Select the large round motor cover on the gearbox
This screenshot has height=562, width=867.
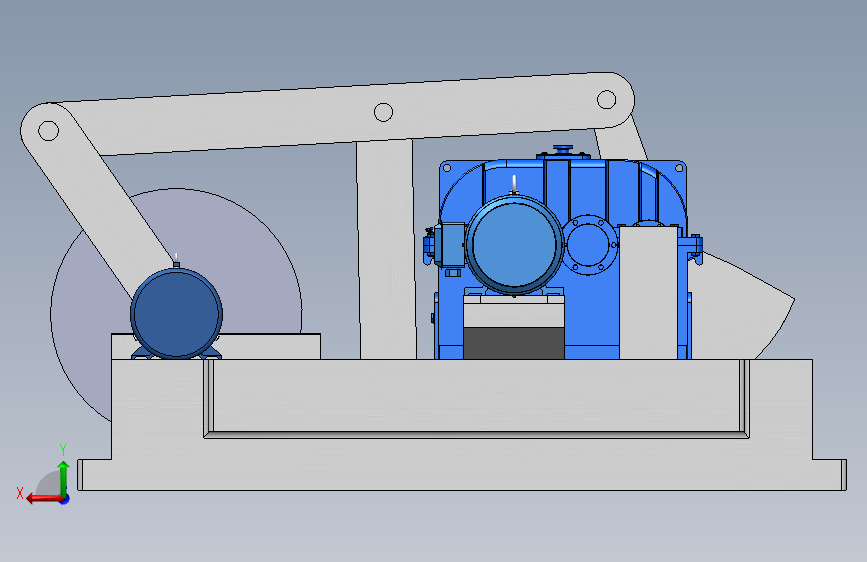point(514,244)
